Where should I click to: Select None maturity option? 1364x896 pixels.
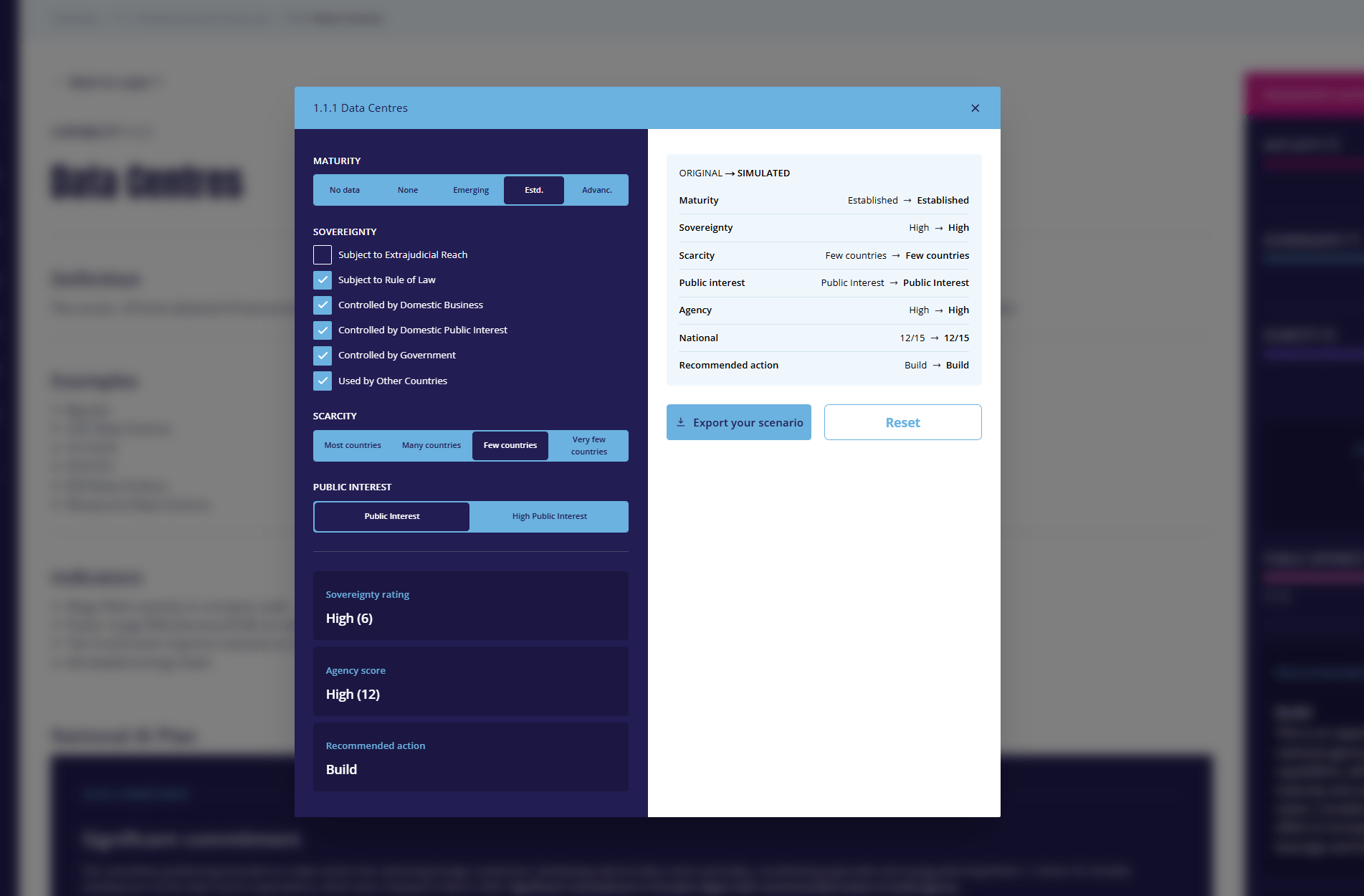[408, 190]
